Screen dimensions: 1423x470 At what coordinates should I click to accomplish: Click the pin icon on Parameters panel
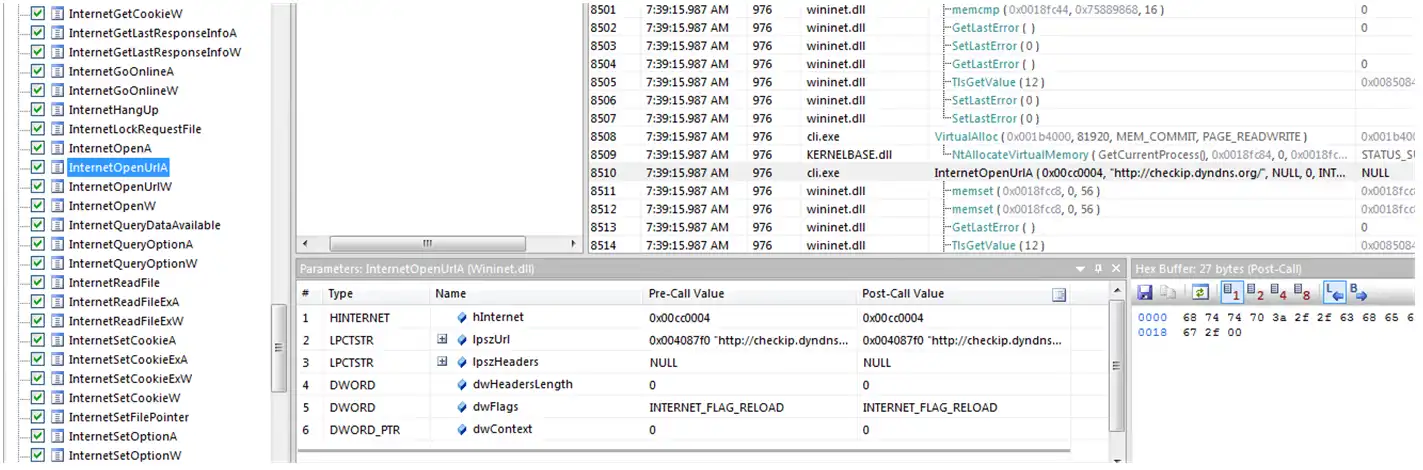(x=1098, y=269)
